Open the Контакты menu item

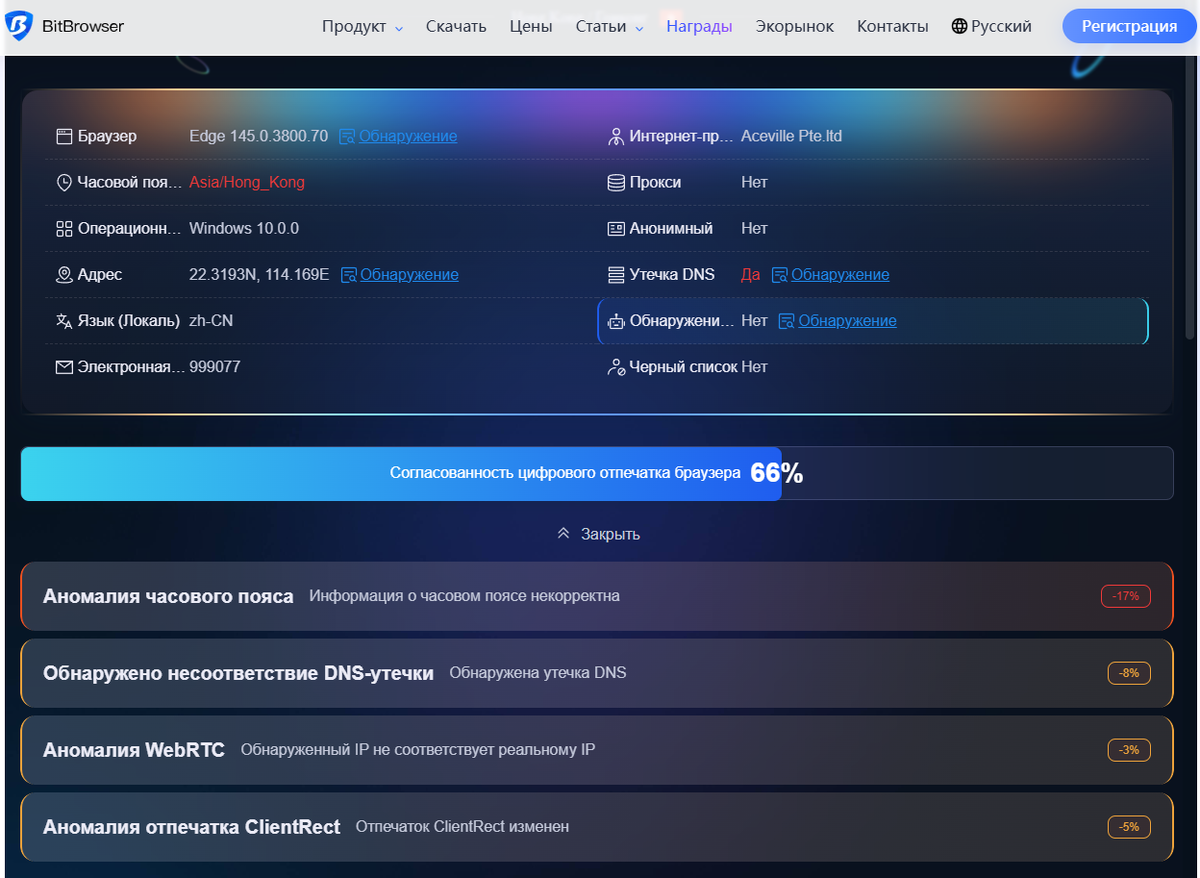coord(893,27)
